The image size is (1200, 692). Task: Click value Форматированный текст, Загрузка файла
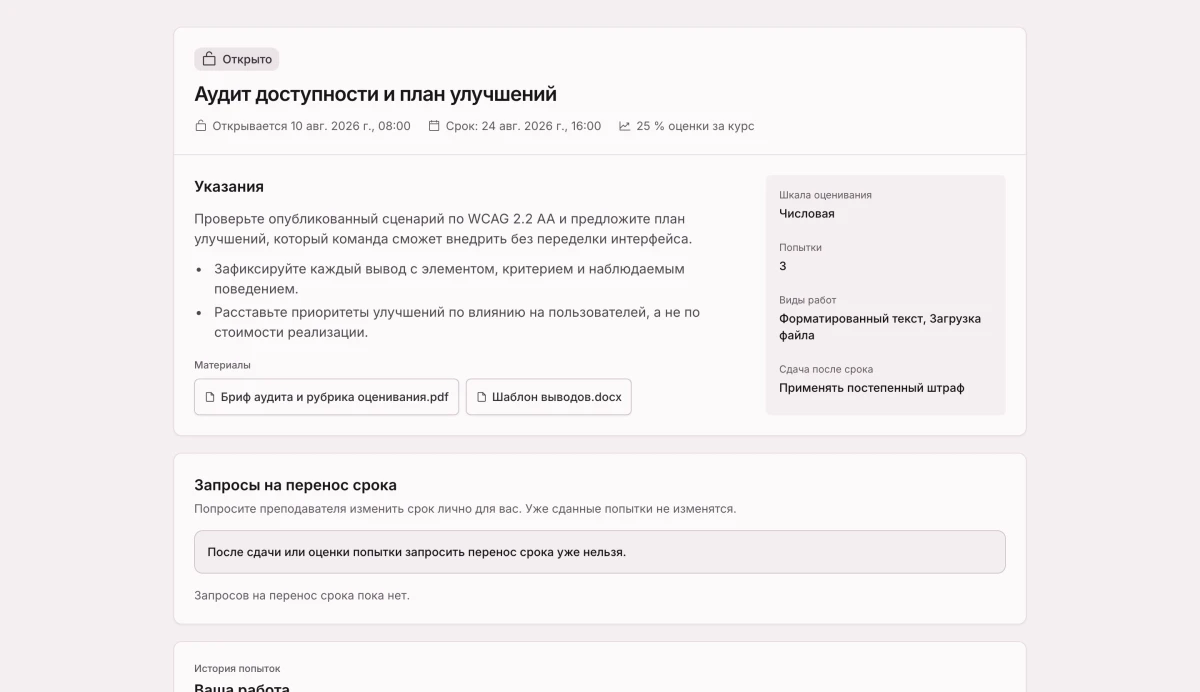click(x=880, y=327)
